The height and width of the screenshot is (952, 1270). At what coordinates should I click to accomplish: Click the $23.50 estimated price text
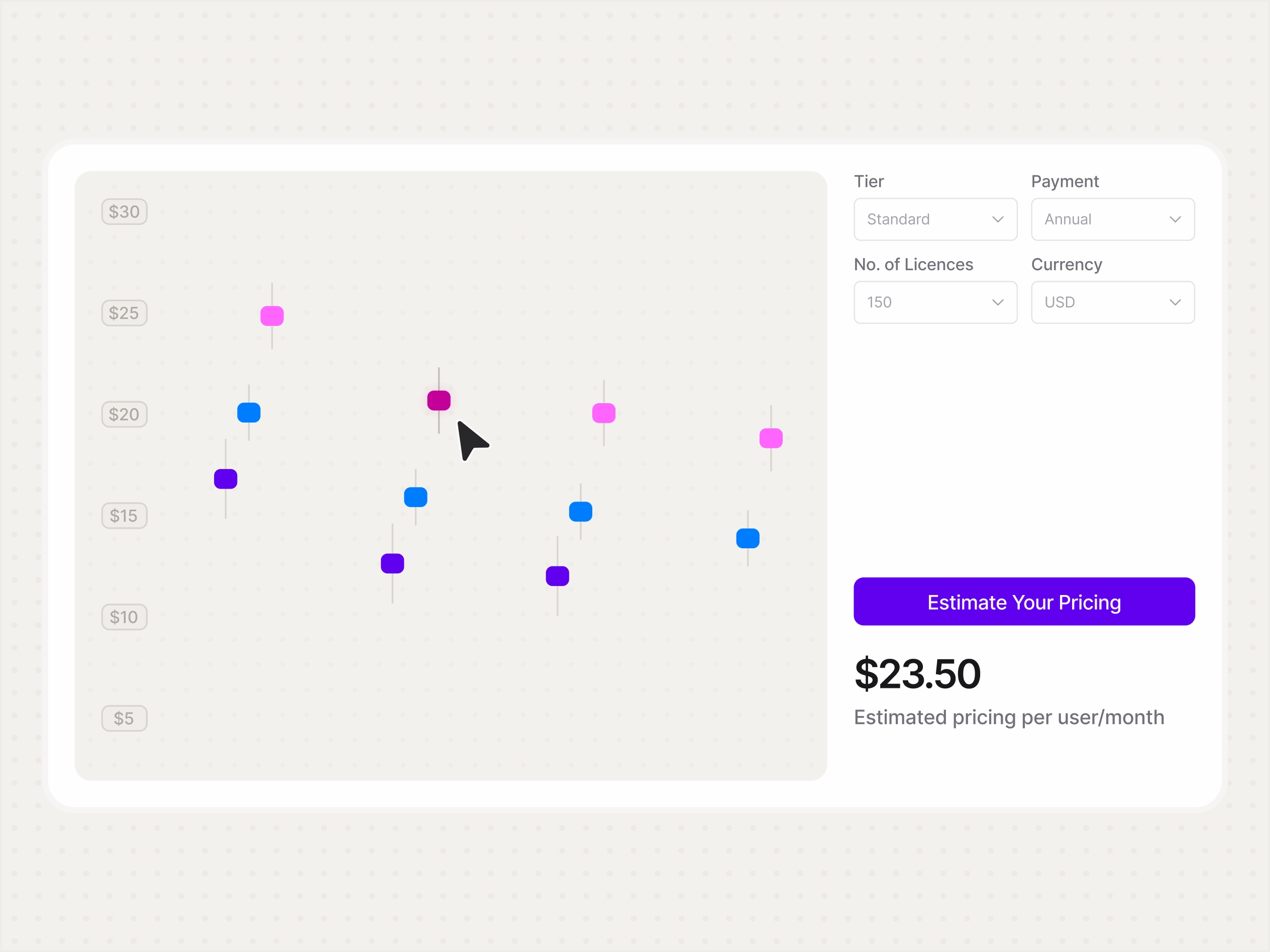917,674
